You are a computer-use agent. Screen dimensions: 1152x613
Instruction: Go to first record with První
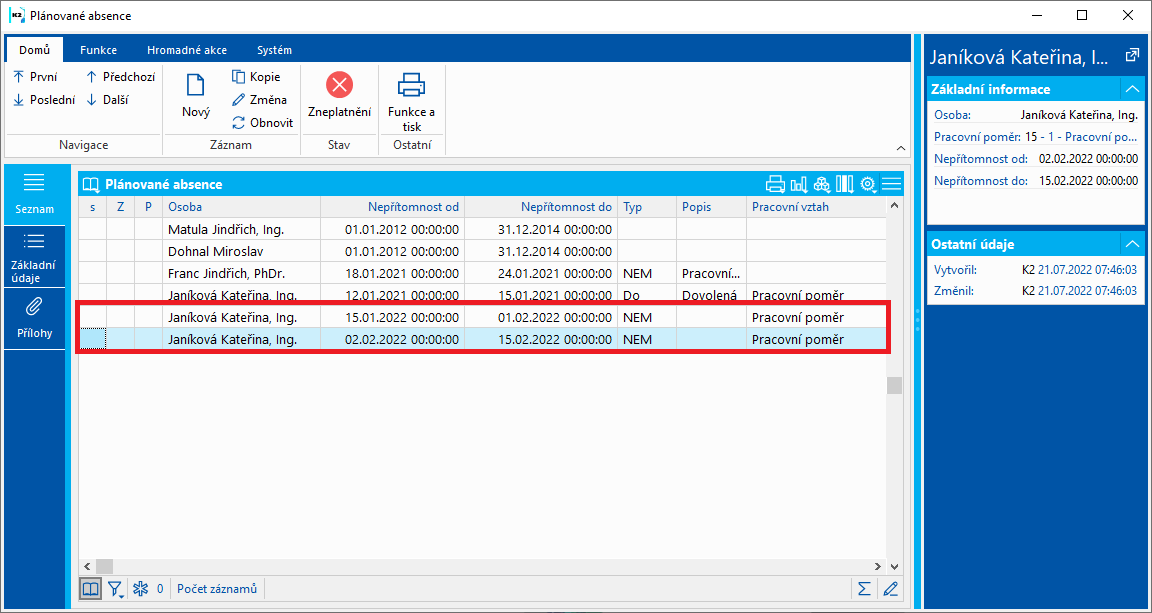[x=35, y=76]
